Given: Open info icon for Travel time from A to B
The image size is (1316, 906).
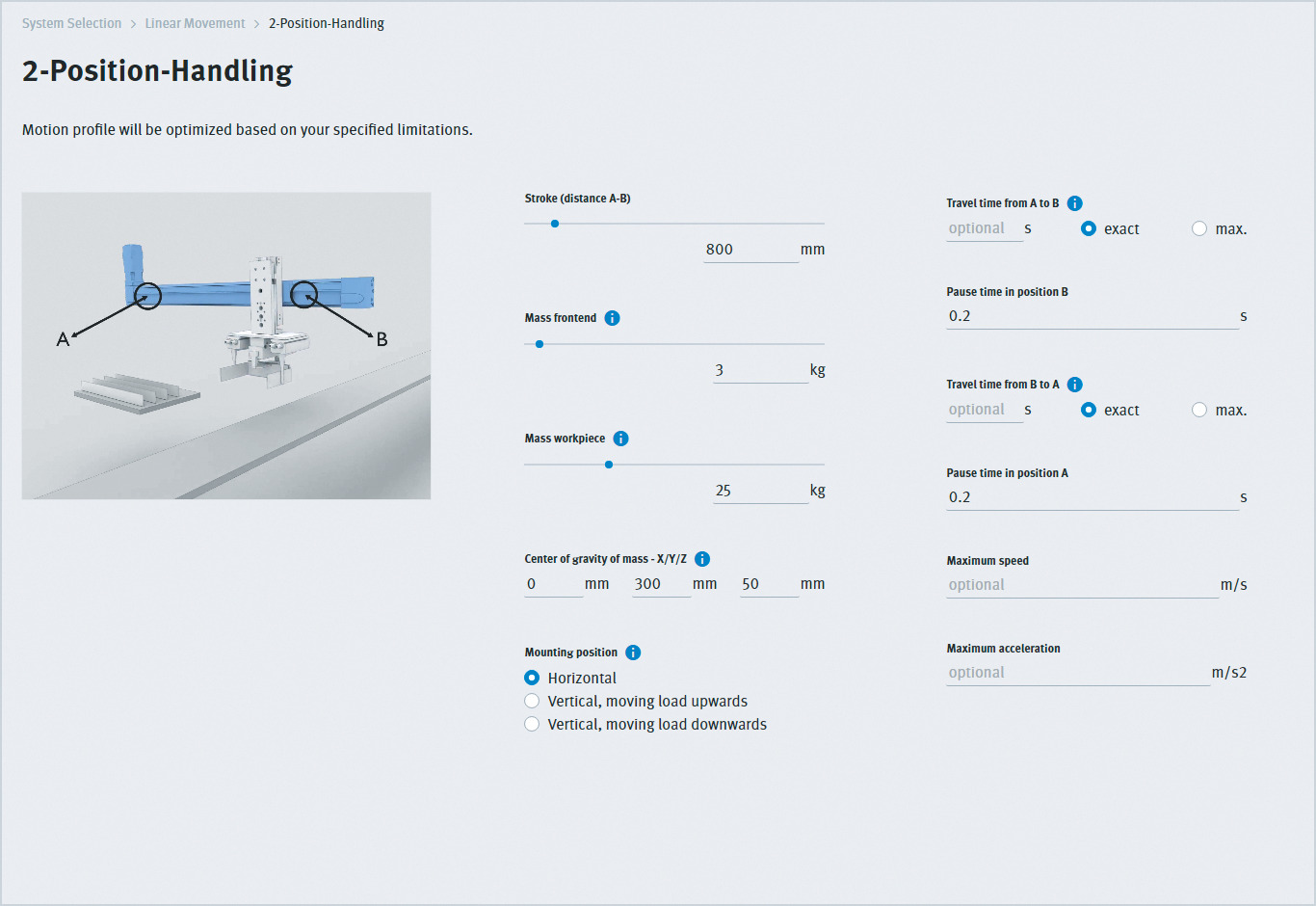Looking at the screenshot, I should coord(1075,203).
